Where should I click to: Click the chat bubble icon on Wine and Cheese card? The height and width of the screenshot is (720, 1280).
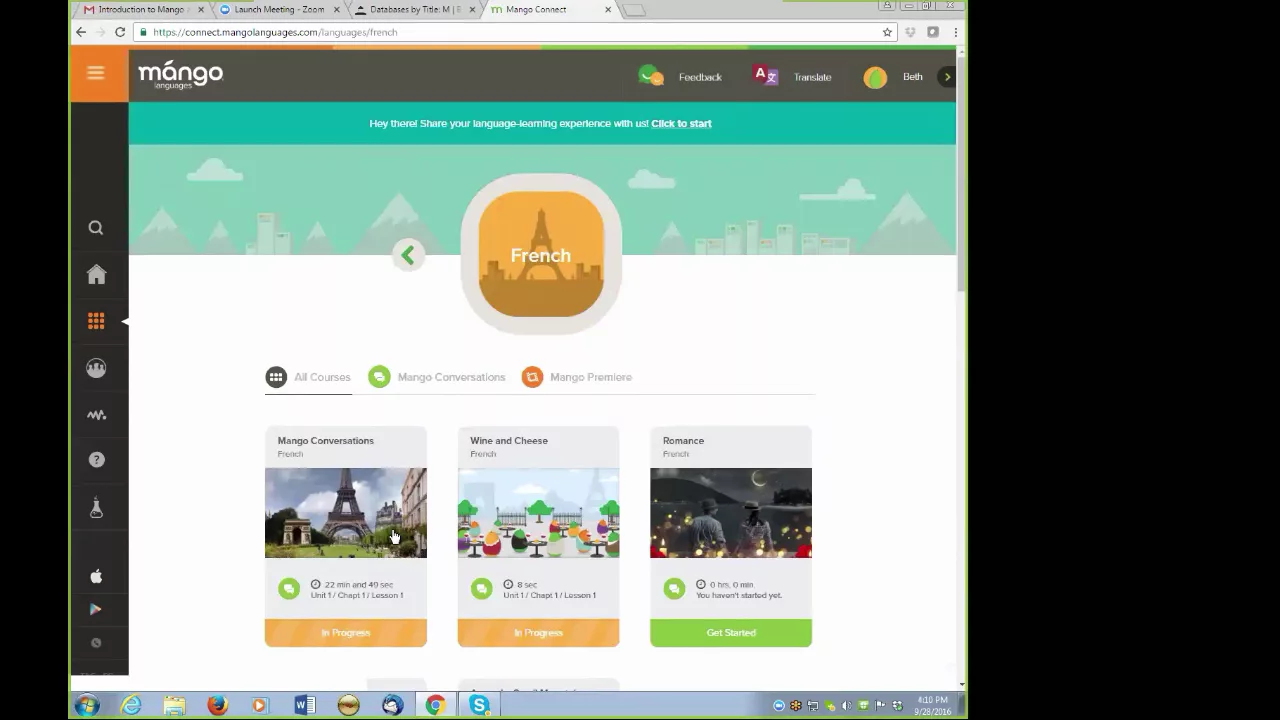coord(482,589)
